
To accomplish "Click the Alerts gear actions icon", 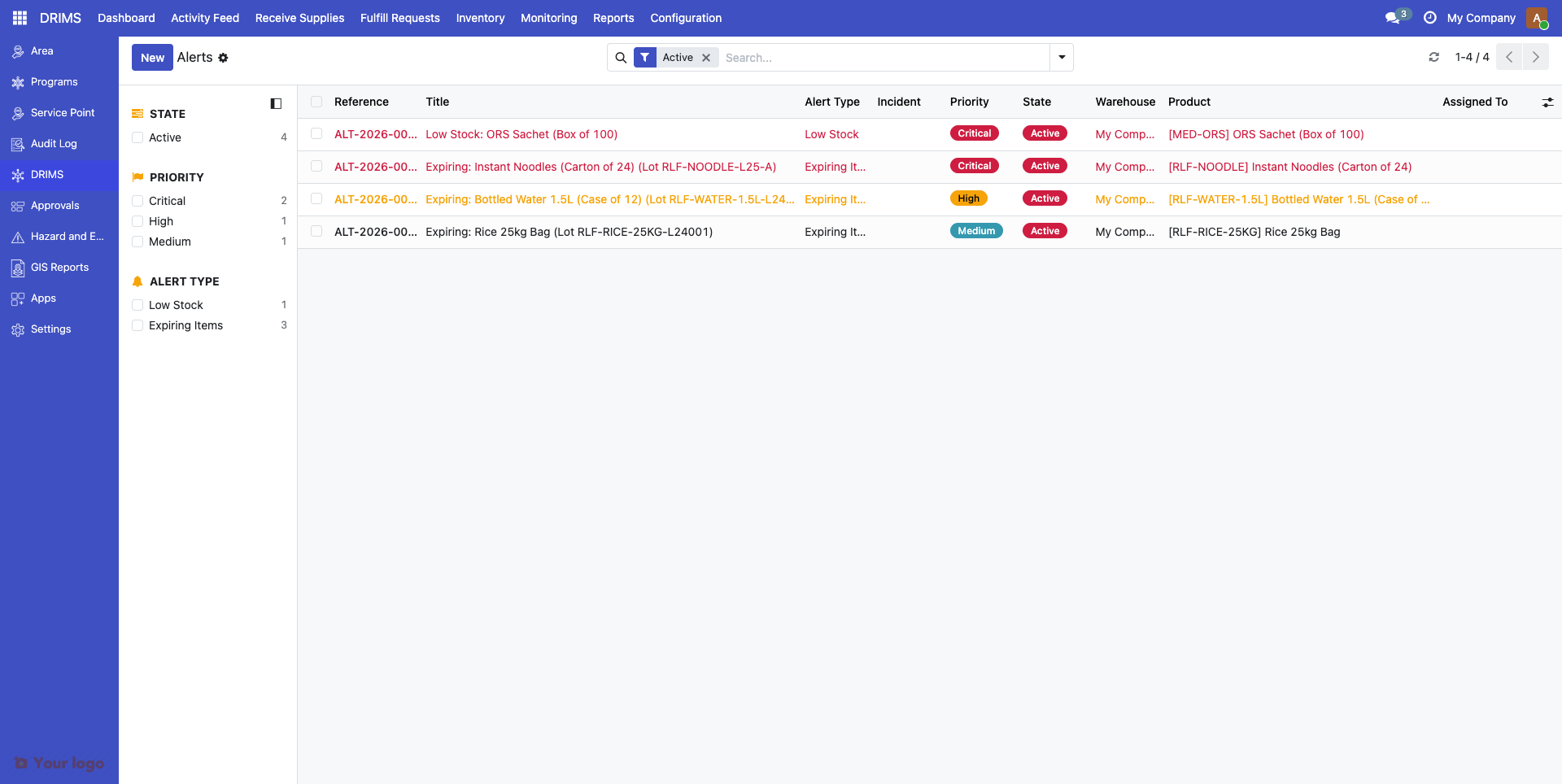I will point(223,58).
